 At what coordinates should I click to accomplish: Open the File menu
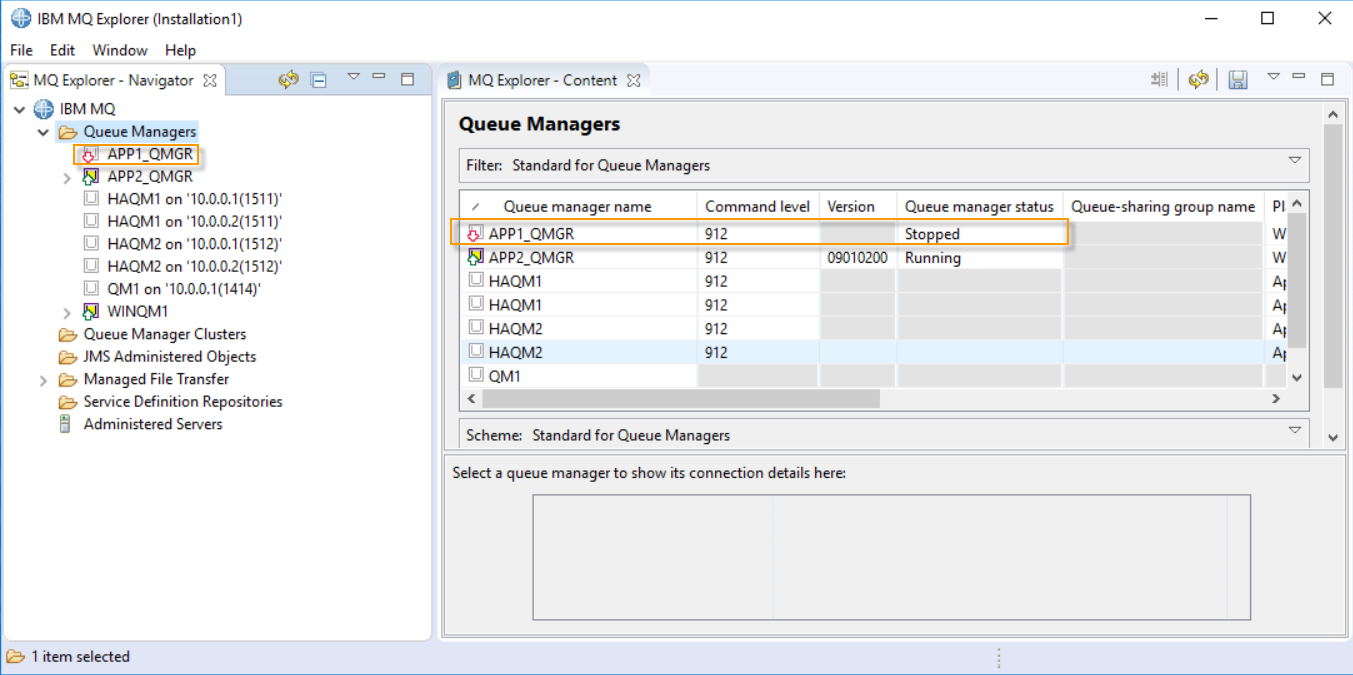tap(21, 50)
